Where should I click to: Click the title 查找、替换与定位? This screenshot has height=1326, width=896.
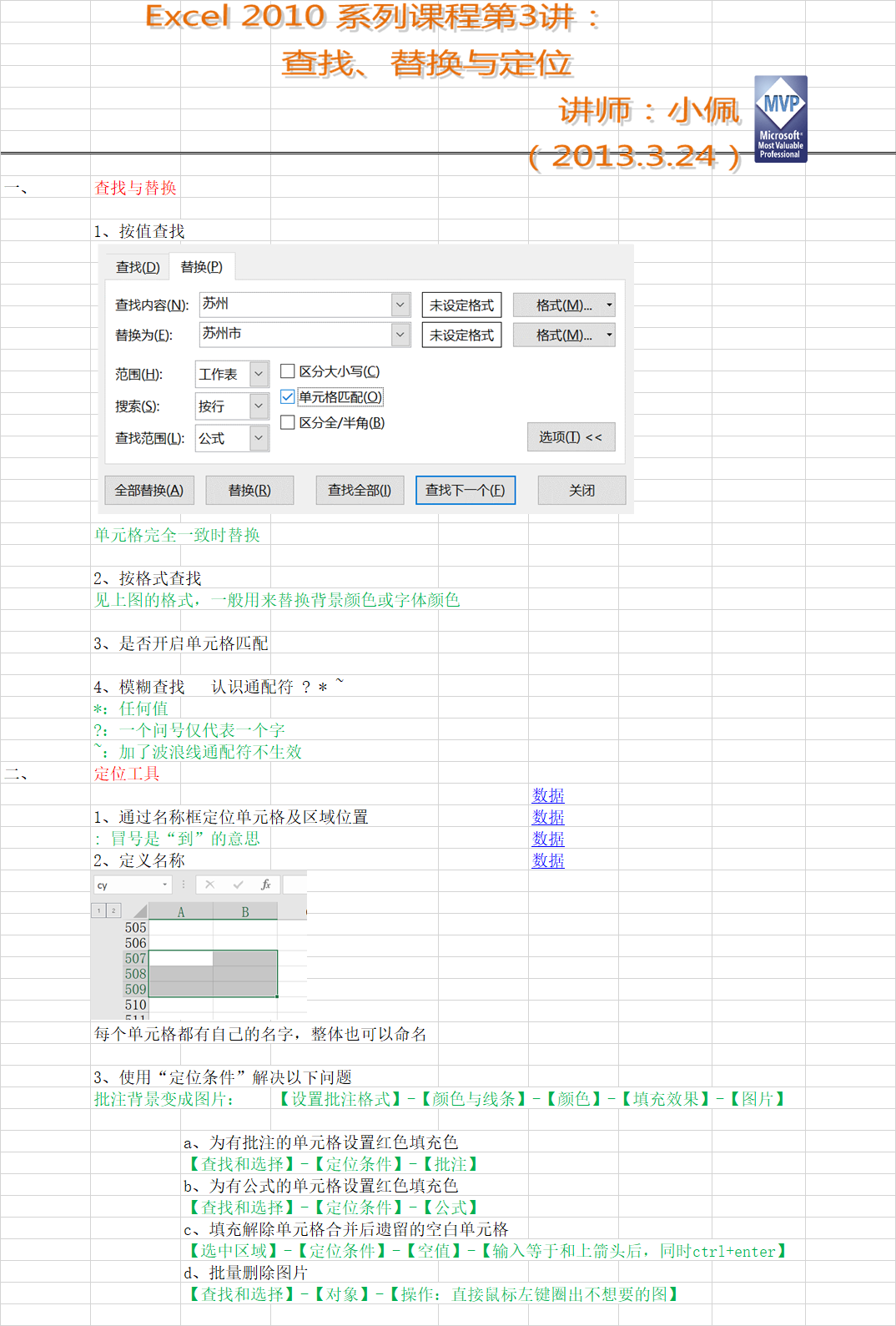click(427, 63)
